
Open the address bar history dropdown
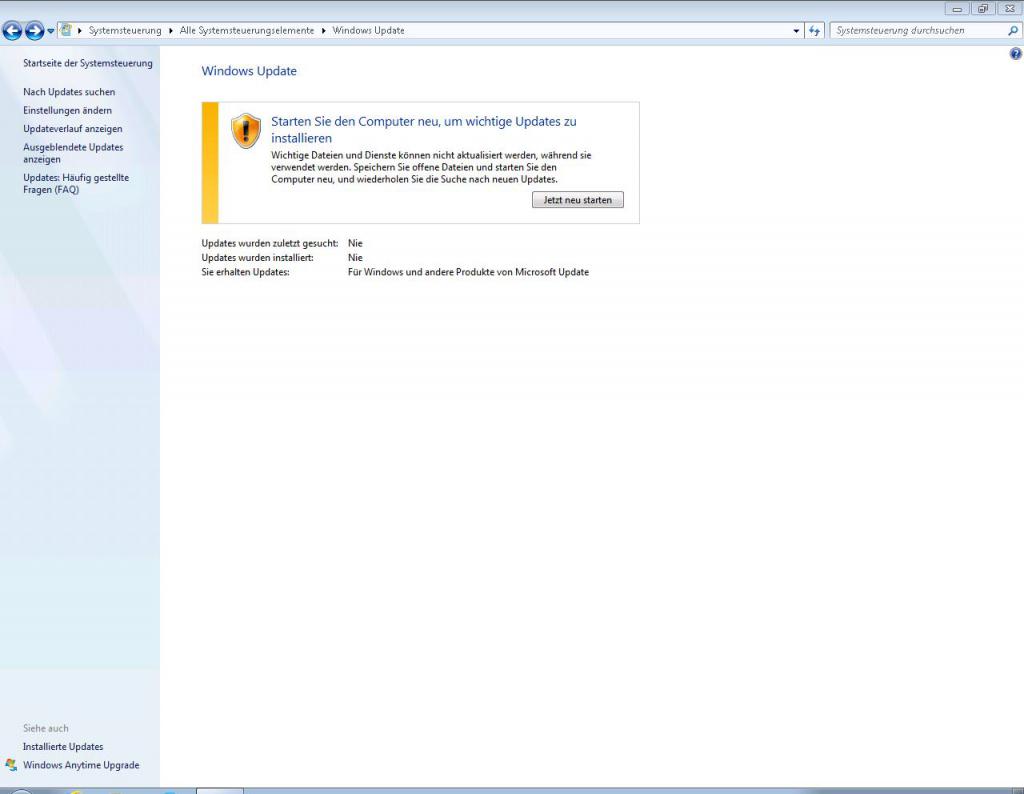point(796,31)
